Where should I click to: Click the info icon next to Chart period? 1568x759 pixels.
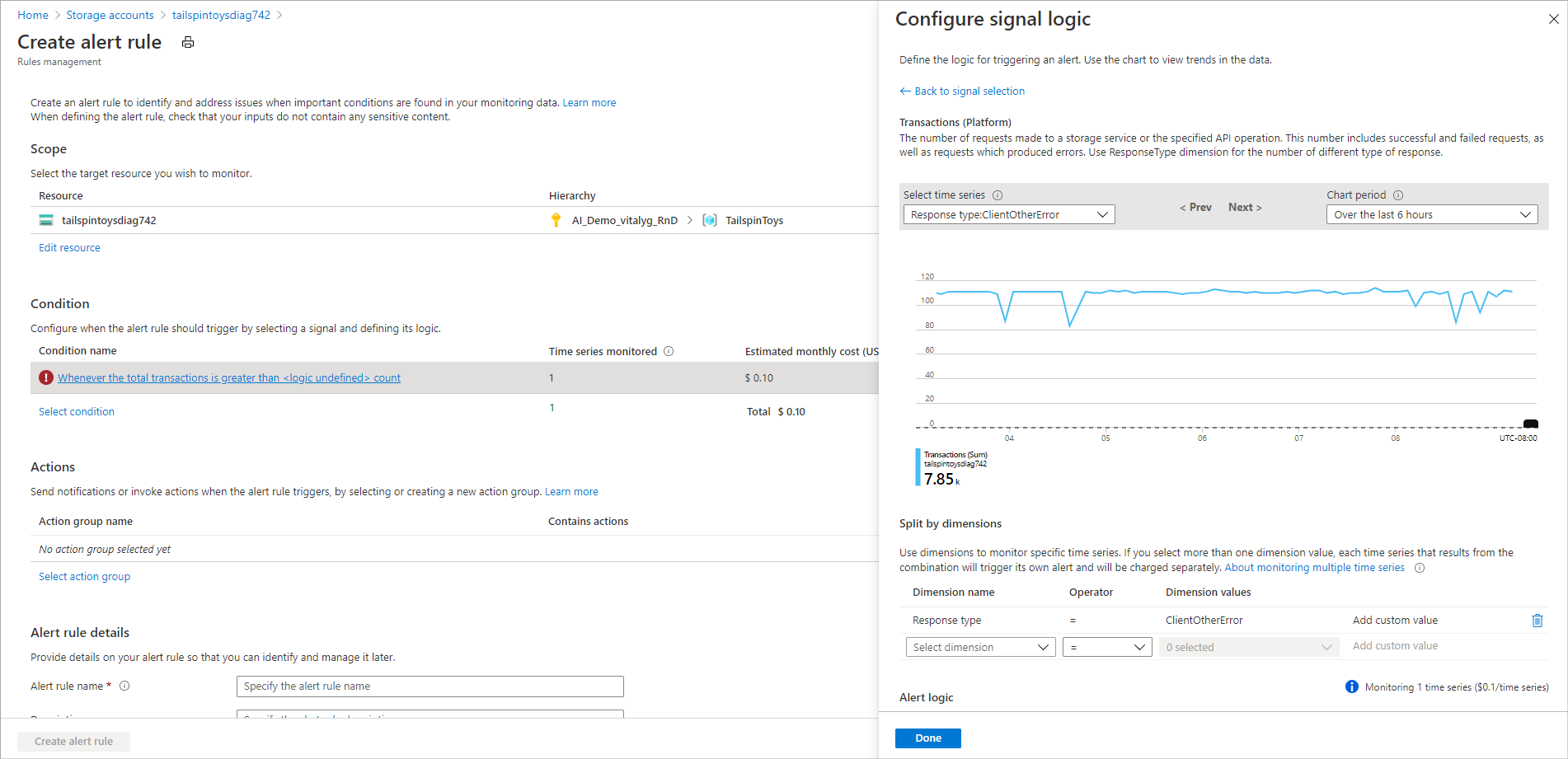(1398, 195)
